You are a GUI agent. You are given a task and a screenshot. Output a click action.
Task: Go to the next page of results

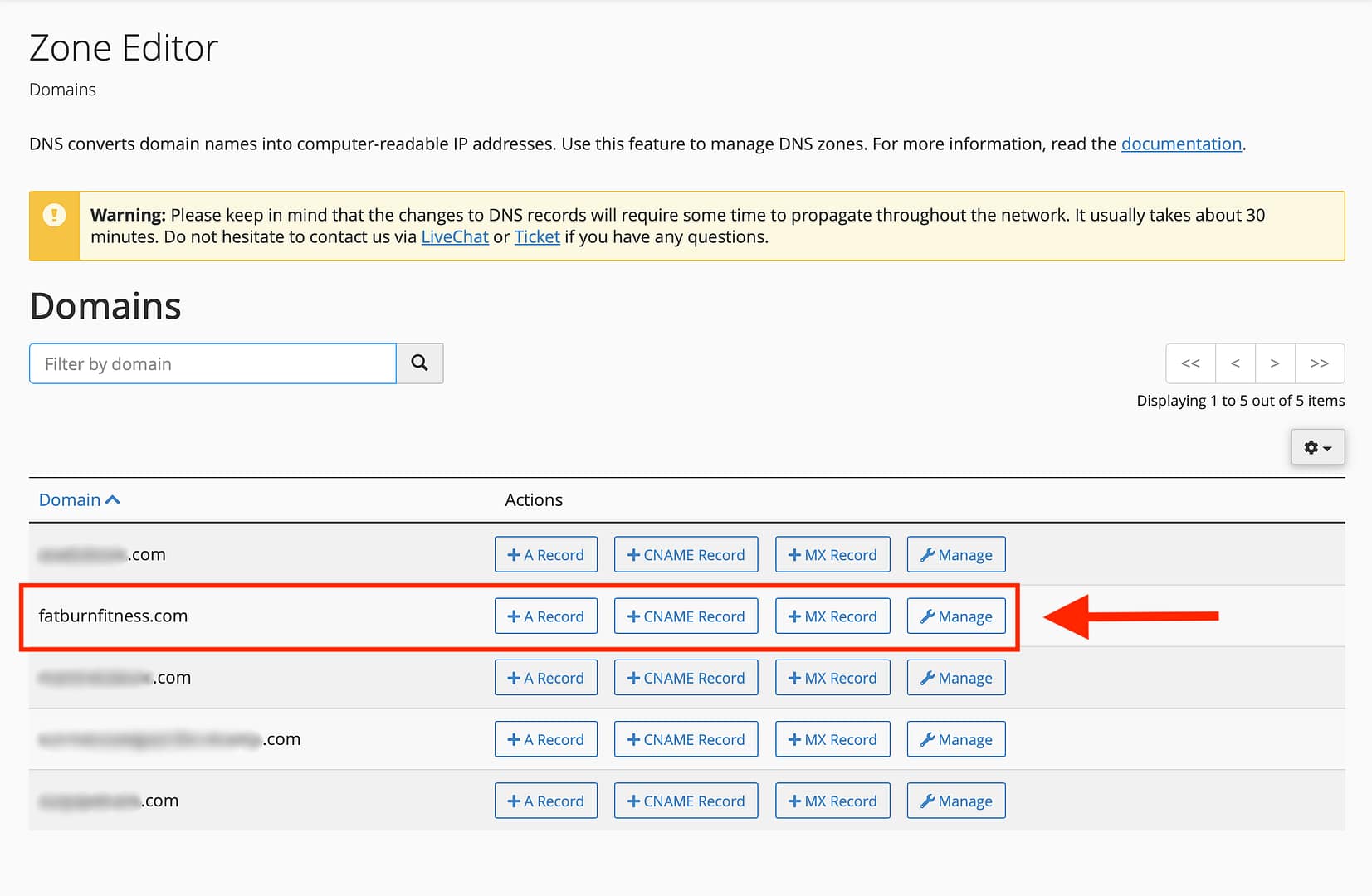click(x=1275, y=363)
